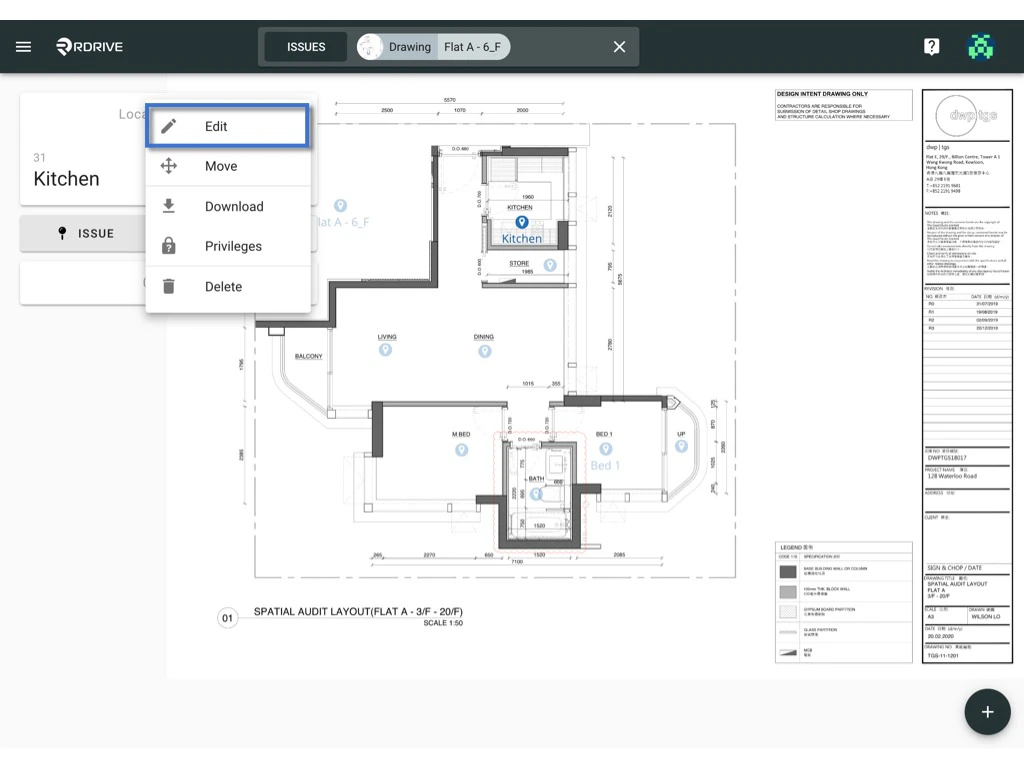Choose Edit from the context menu
The width and height of the screenshot is (1024, 768).
click(x=227, y=126)
